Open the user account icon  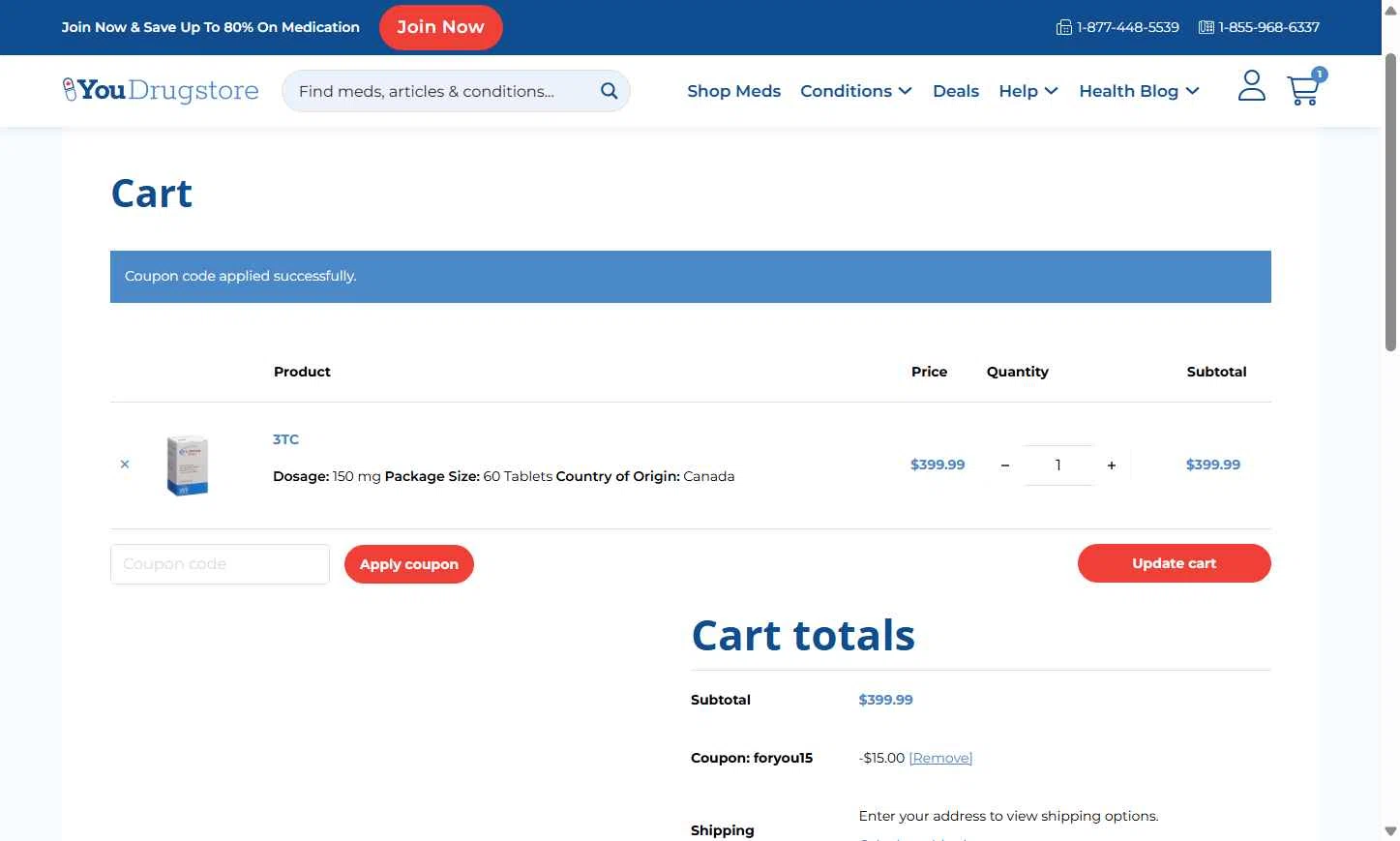coord(1252,85)
